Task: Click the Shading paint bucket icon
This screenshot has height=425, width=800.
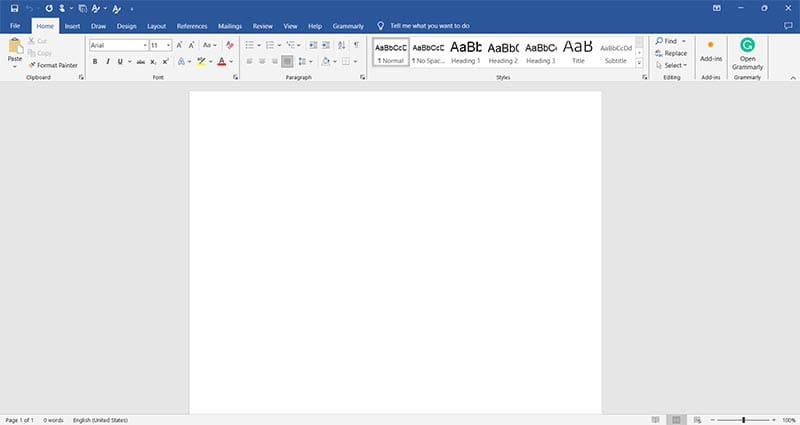Action: click(x=326, y=62)
